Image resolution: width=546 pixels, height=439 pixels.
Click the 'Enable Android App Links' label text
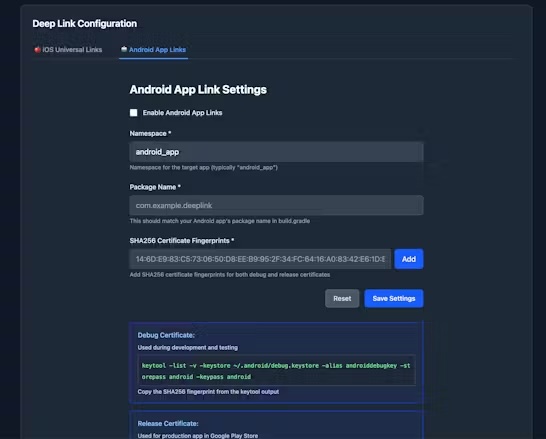click(182, 113)
